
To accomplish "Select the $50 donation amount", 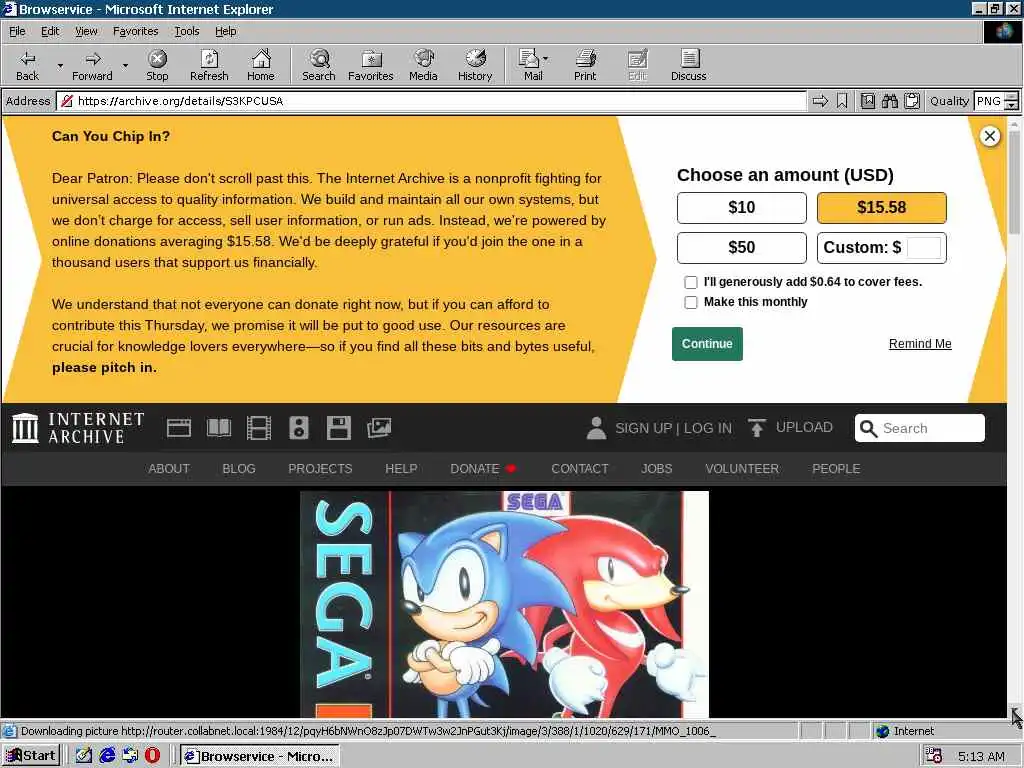I will (741, 248).
